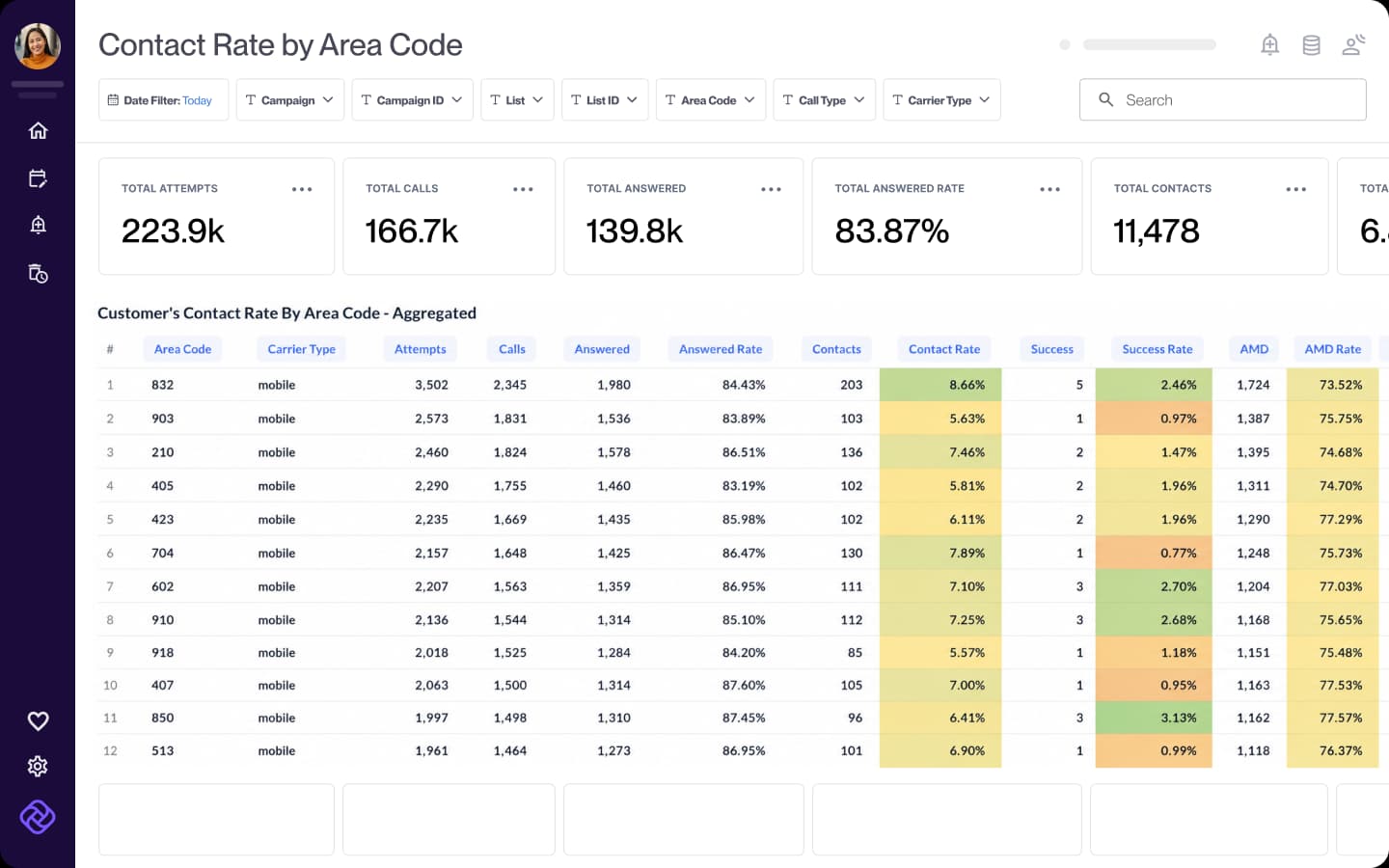Click the user contact icon top right
This screenshot has width=1389, height=868.
(1354, 44)
